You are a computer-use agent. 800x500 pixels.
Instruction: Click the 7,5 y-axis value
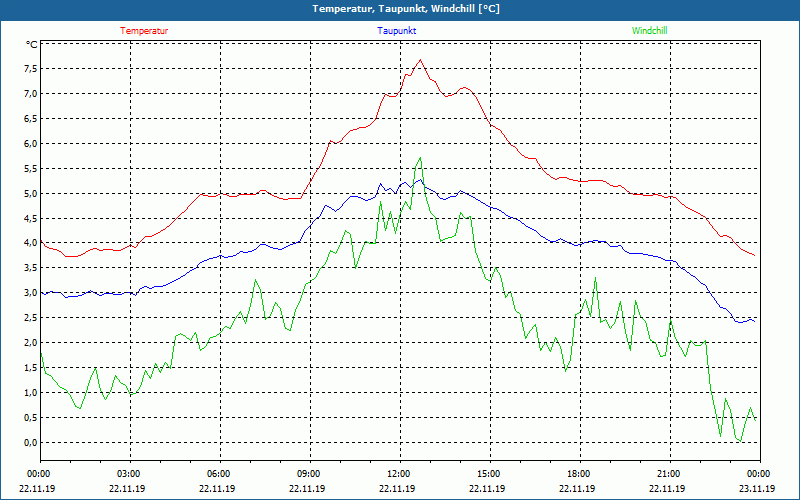(x=31, y=69)
